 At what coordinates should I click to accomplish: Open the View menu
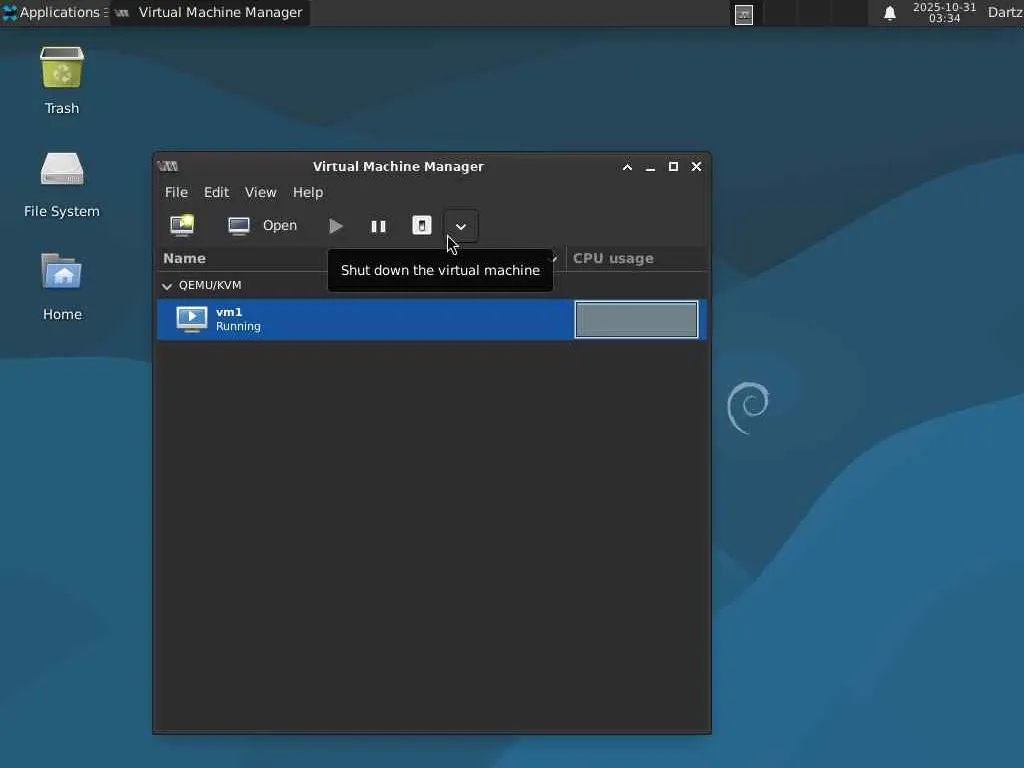pyautogui.click(x=261, y=192)
